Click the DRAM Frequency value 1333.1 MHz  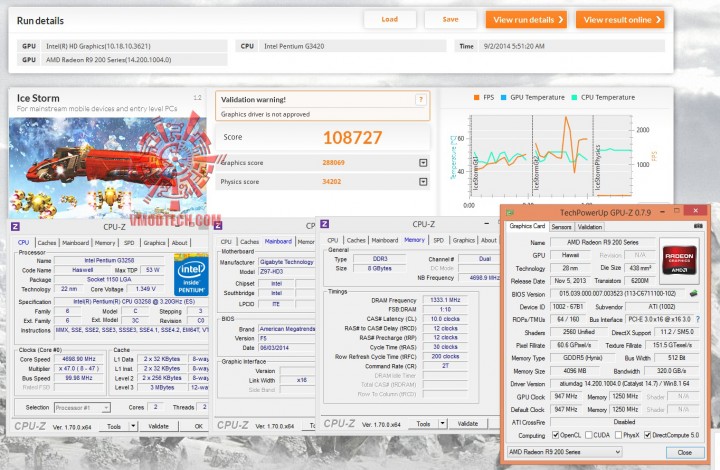445,300
